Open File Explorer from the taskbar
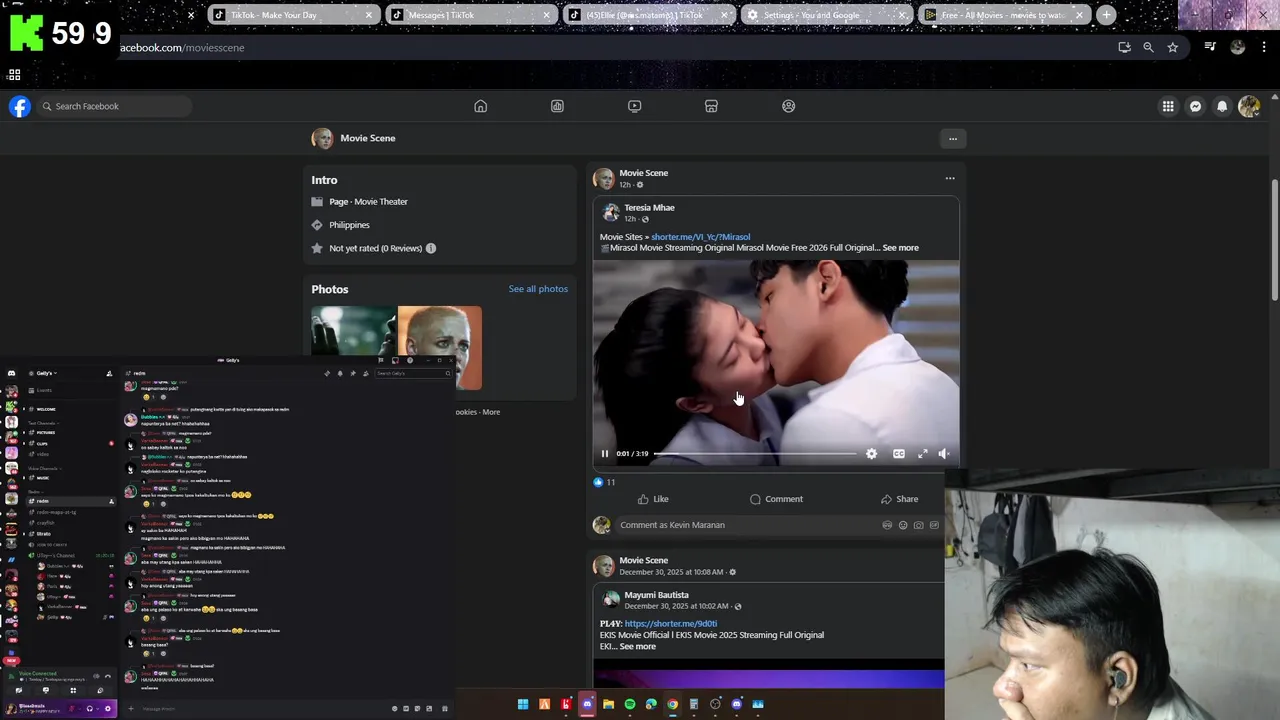This screenshot has height=720, width=1280. pos(608,704)
